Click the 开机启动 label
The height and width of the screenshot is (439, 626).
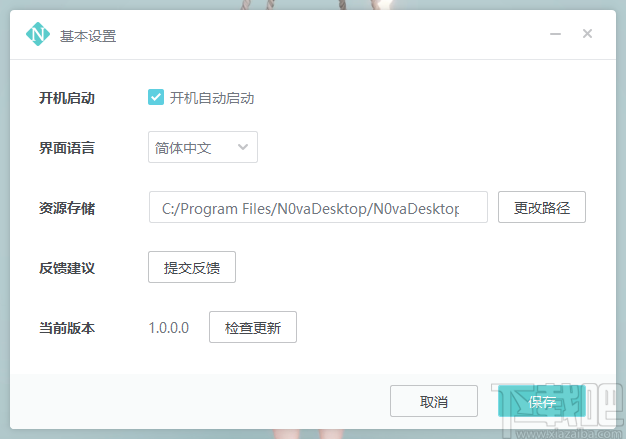pos(67,98)
